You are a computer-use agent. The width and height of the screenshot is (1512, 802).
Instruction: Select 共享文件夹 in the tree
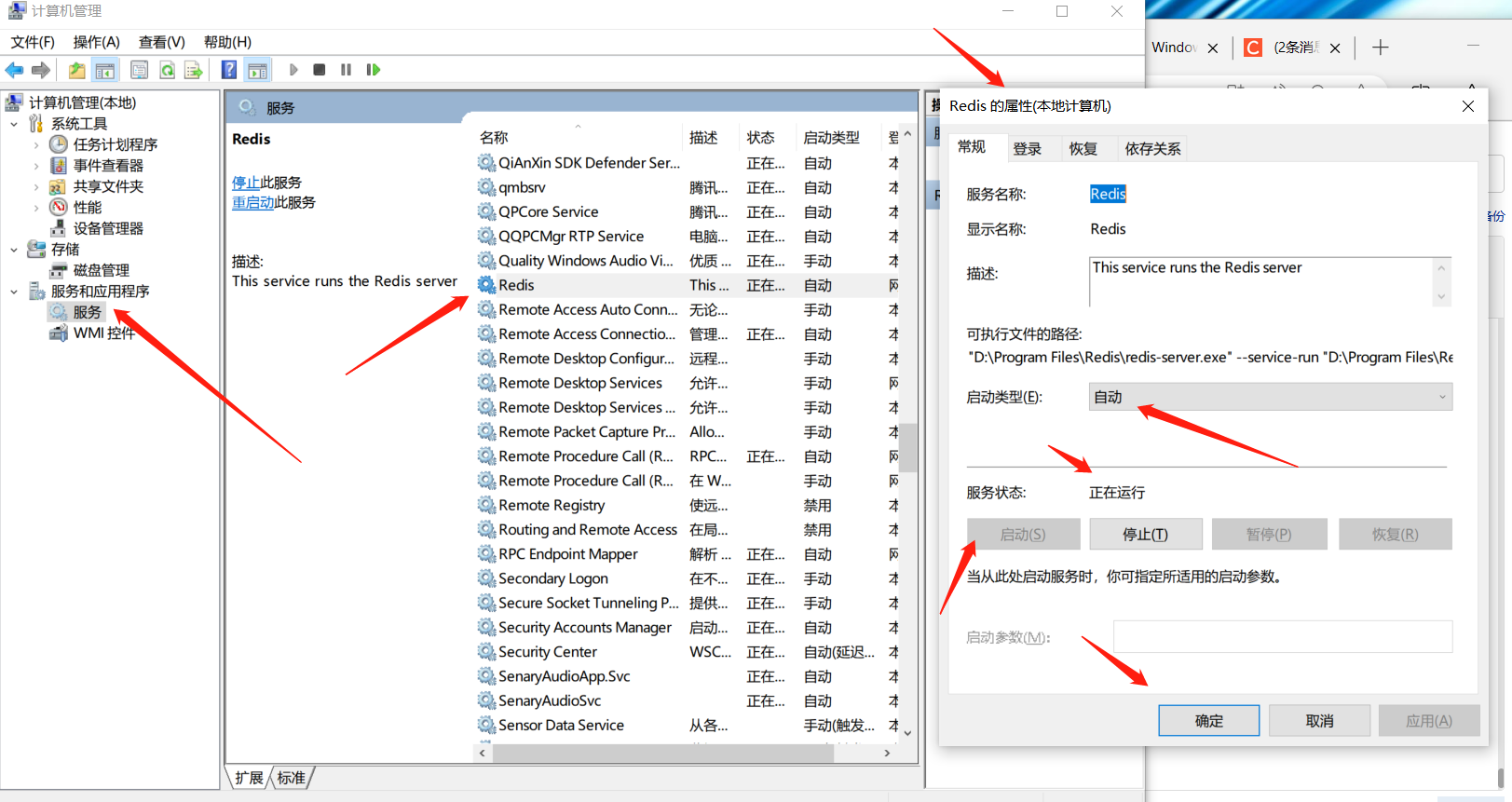tap(108, 186)
